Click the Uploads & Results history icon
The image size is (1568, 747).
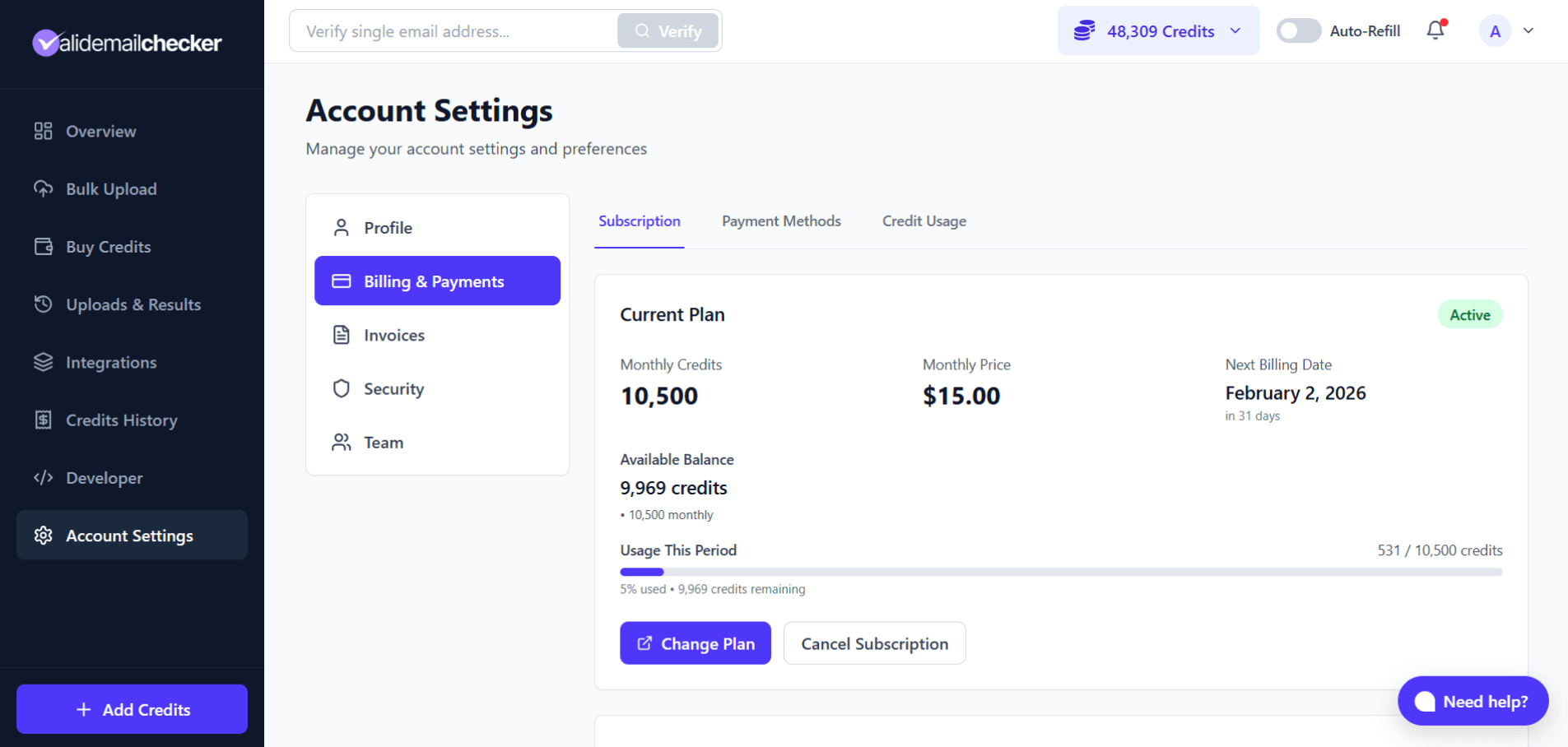pos(44,304)
